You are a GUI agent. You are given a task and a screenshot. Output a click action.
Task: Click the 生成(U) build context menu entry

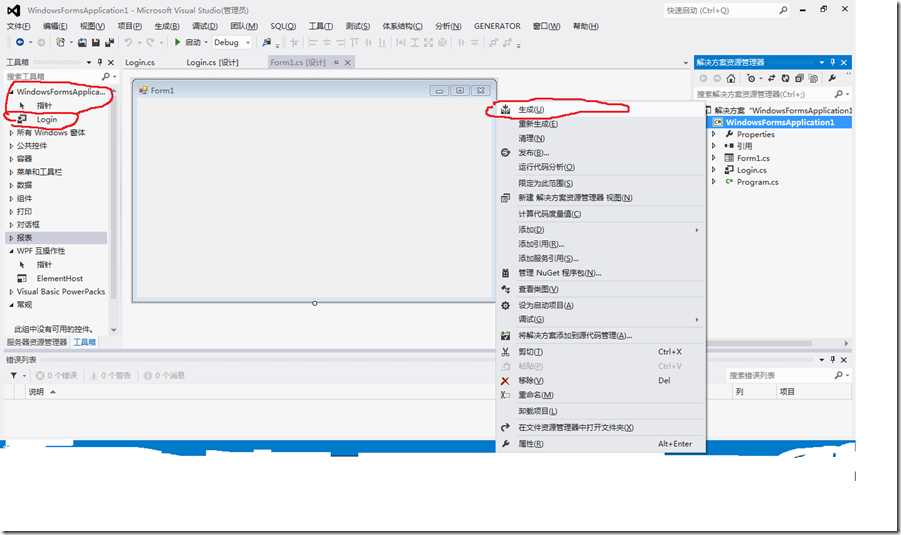coord(600,109)
